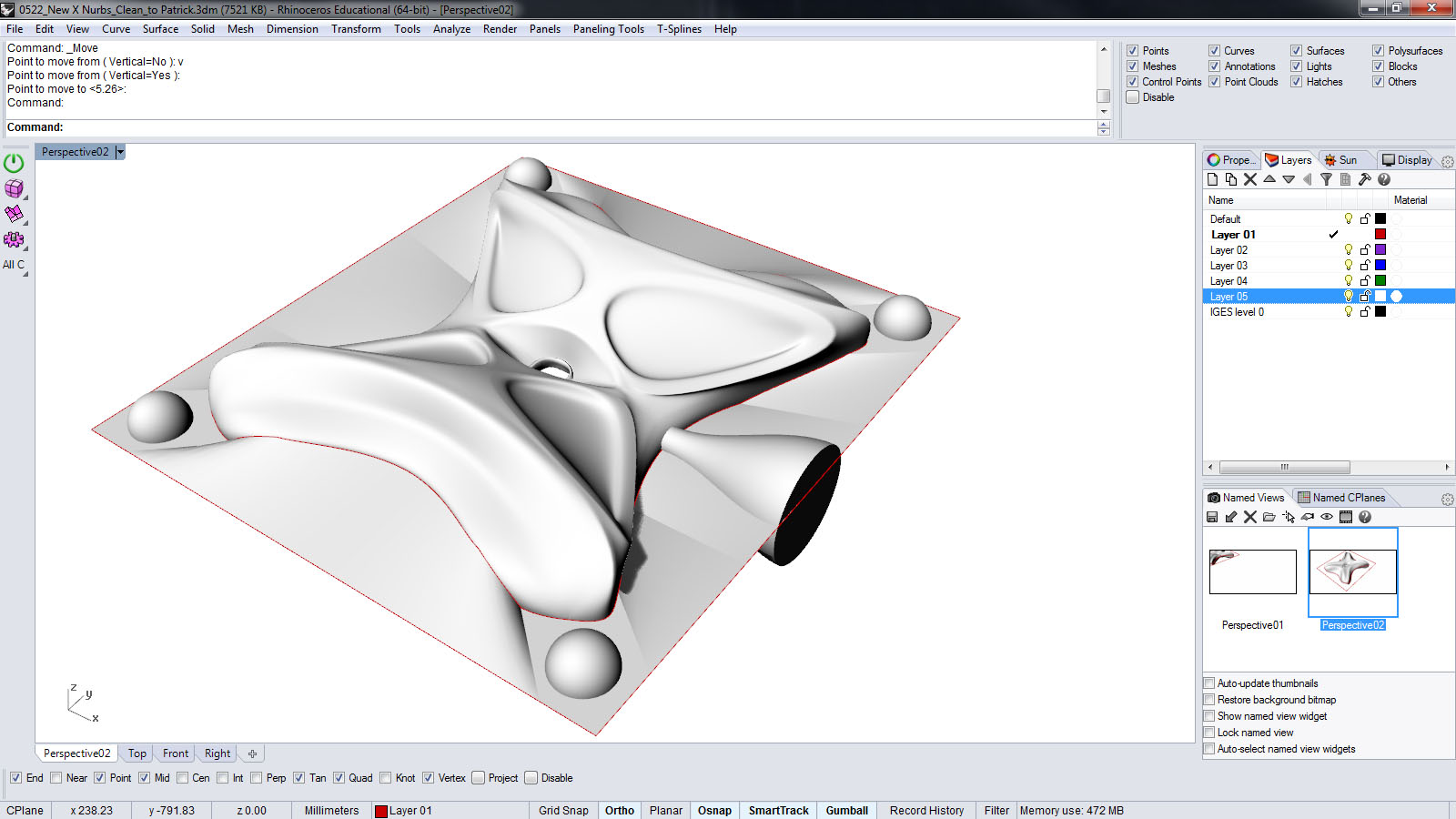Click command line stepper at right end
The height and width of the screenshot is (819, 1456).
1104,128
